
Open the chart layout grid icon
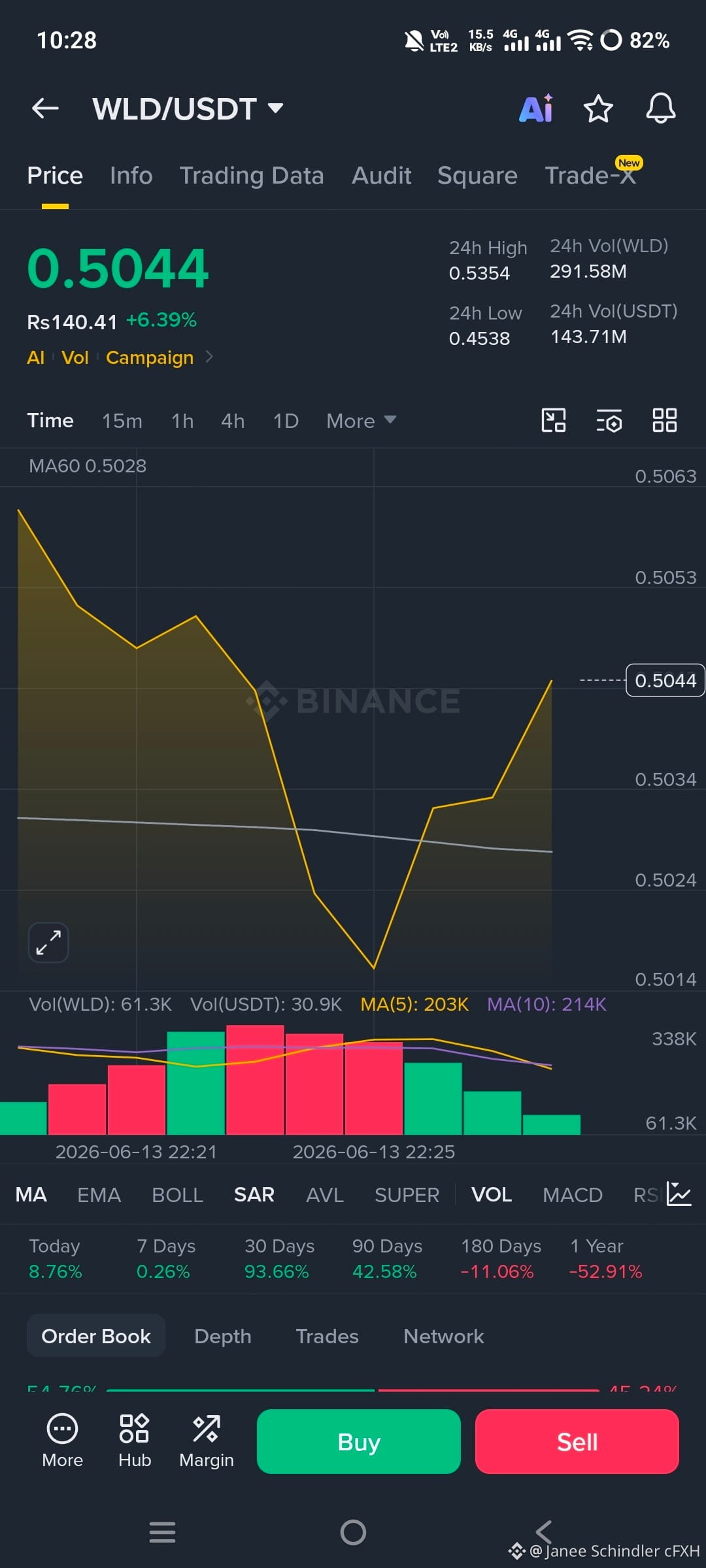tap(665, 420)
